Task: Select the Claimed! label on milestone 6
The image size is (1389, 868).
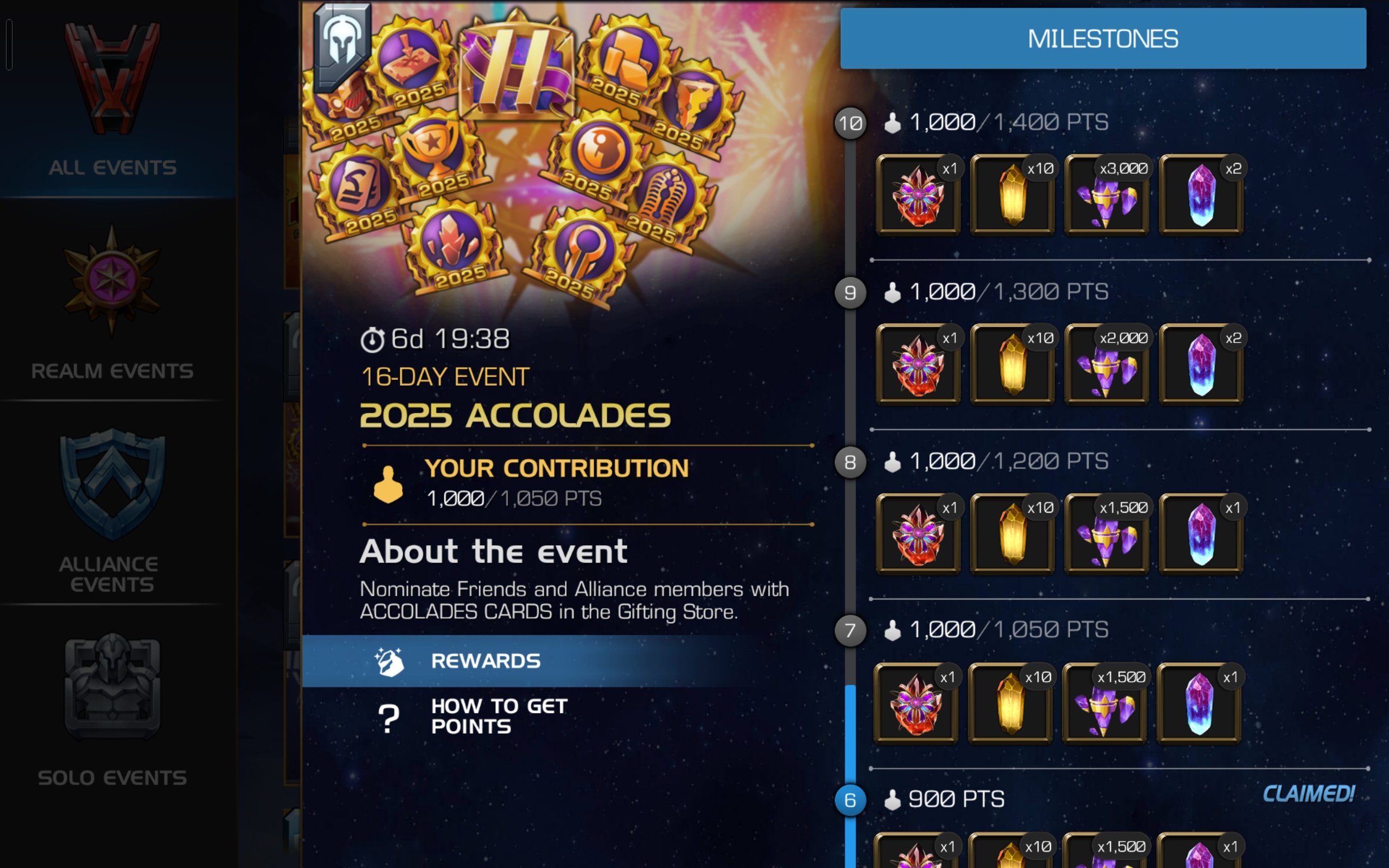Action: click(x=1309, y=793)
